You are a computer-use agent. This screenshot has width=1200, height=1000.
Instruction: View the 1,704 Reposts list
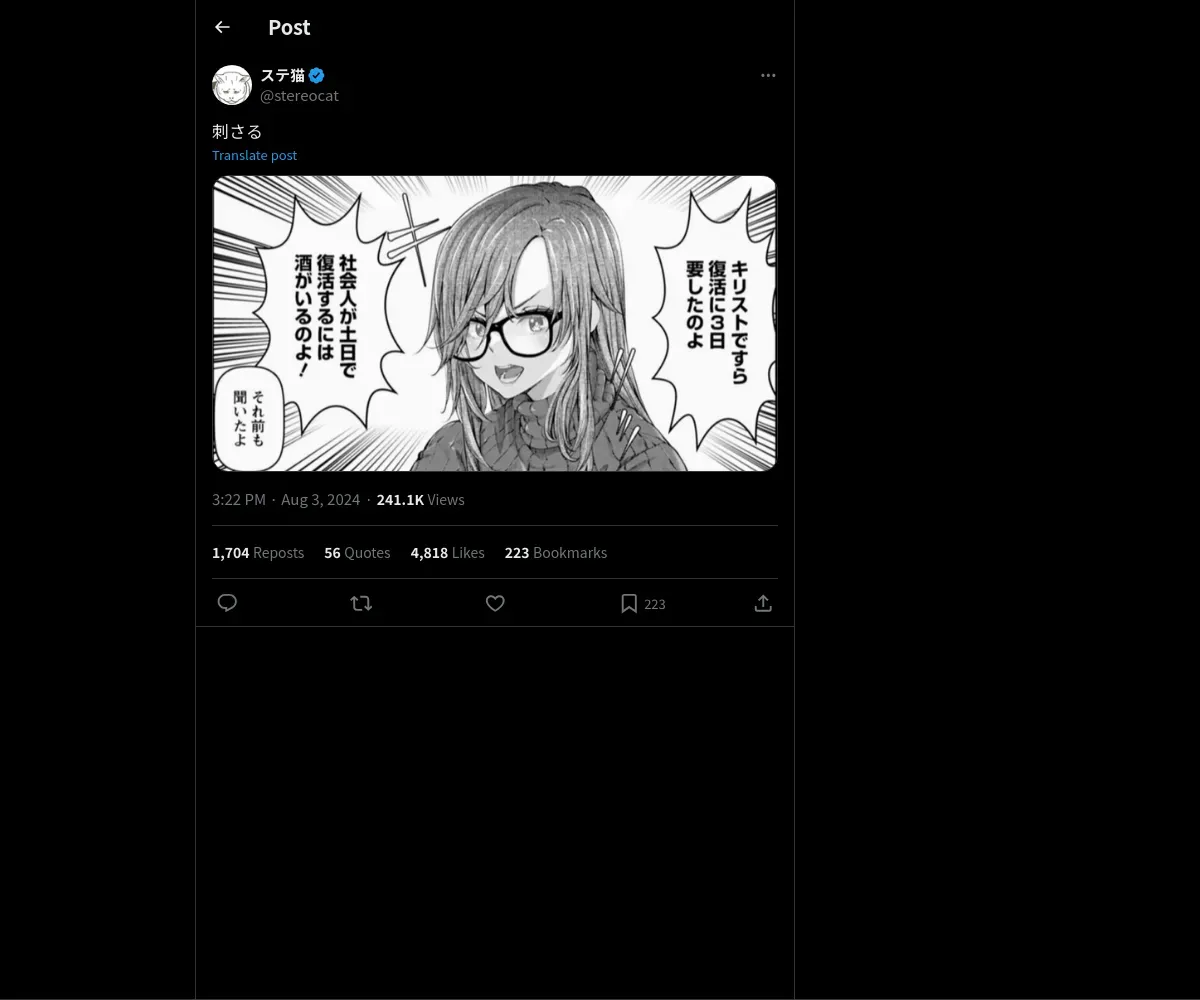[258, 552]
